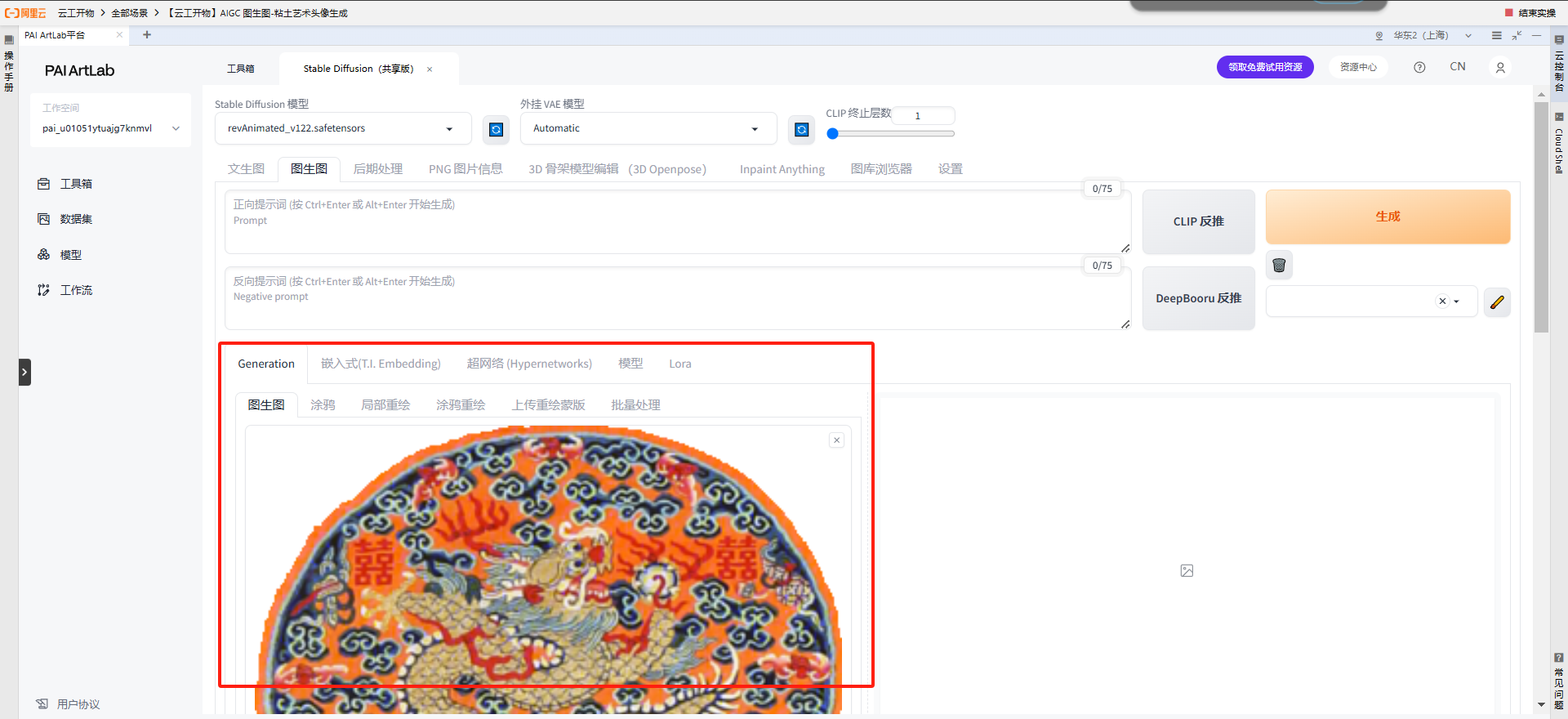Image resolution: width=1568 pixels, height=719 pixels.
Task: Click the refresh VAE model icon
Action: point(801,129)
